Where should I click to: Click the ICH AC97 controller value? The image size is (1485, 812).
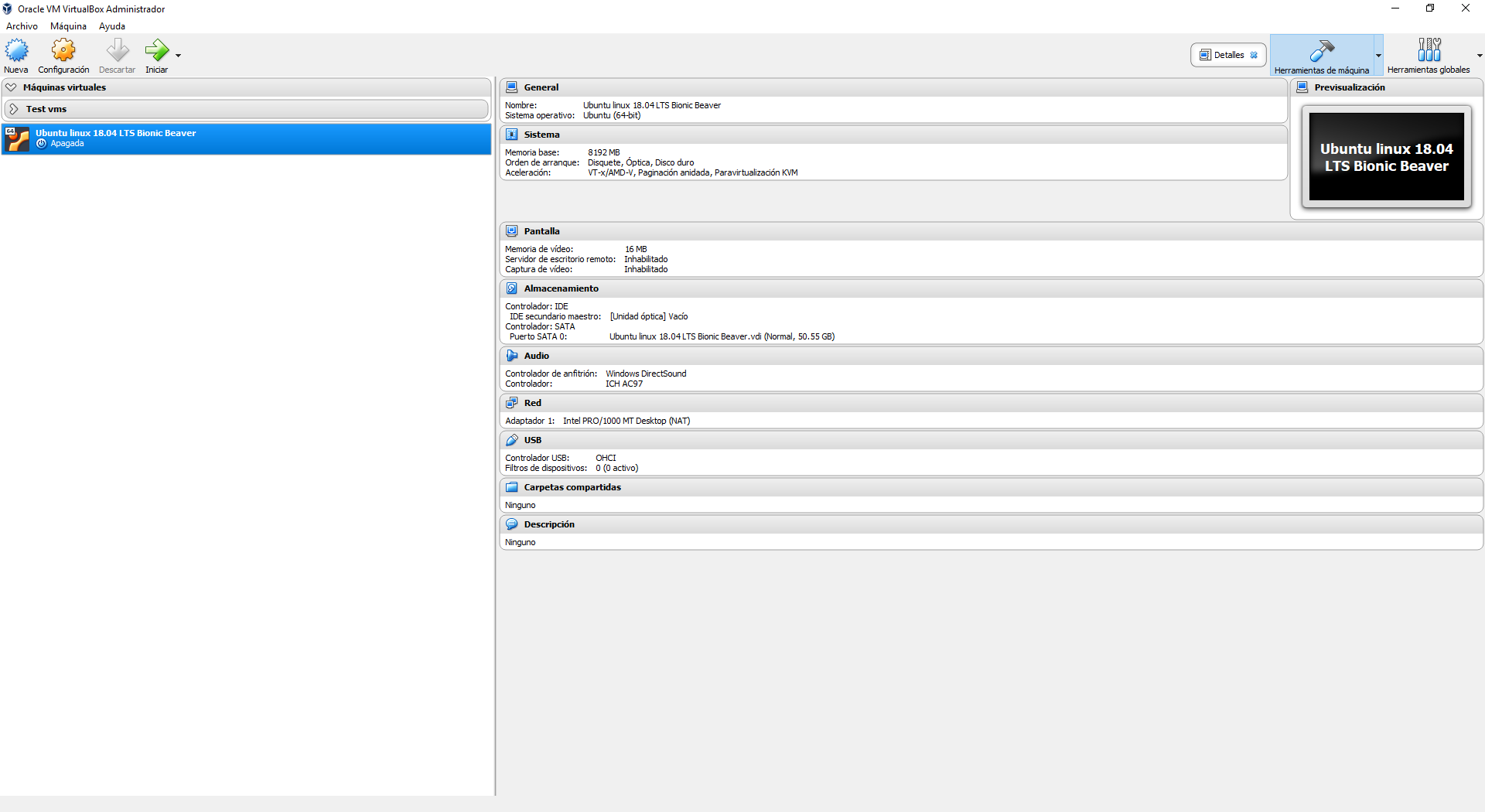tap(624, 384)
